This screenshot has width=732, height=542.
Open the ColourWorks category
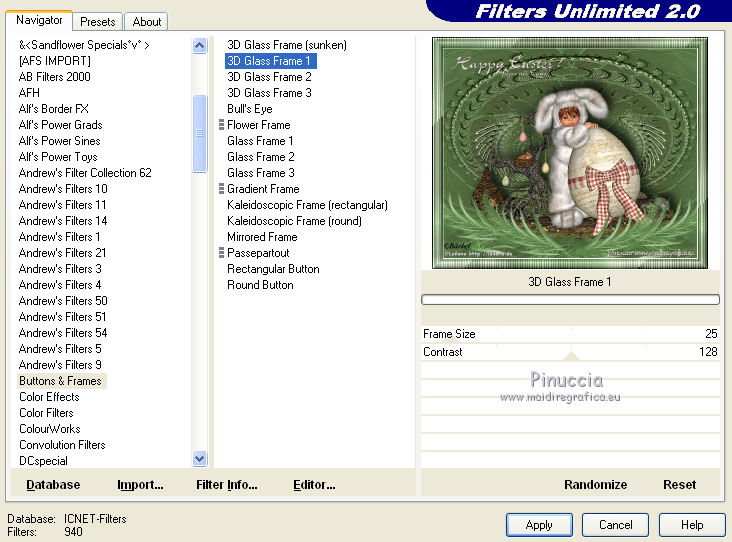(49, 429)
